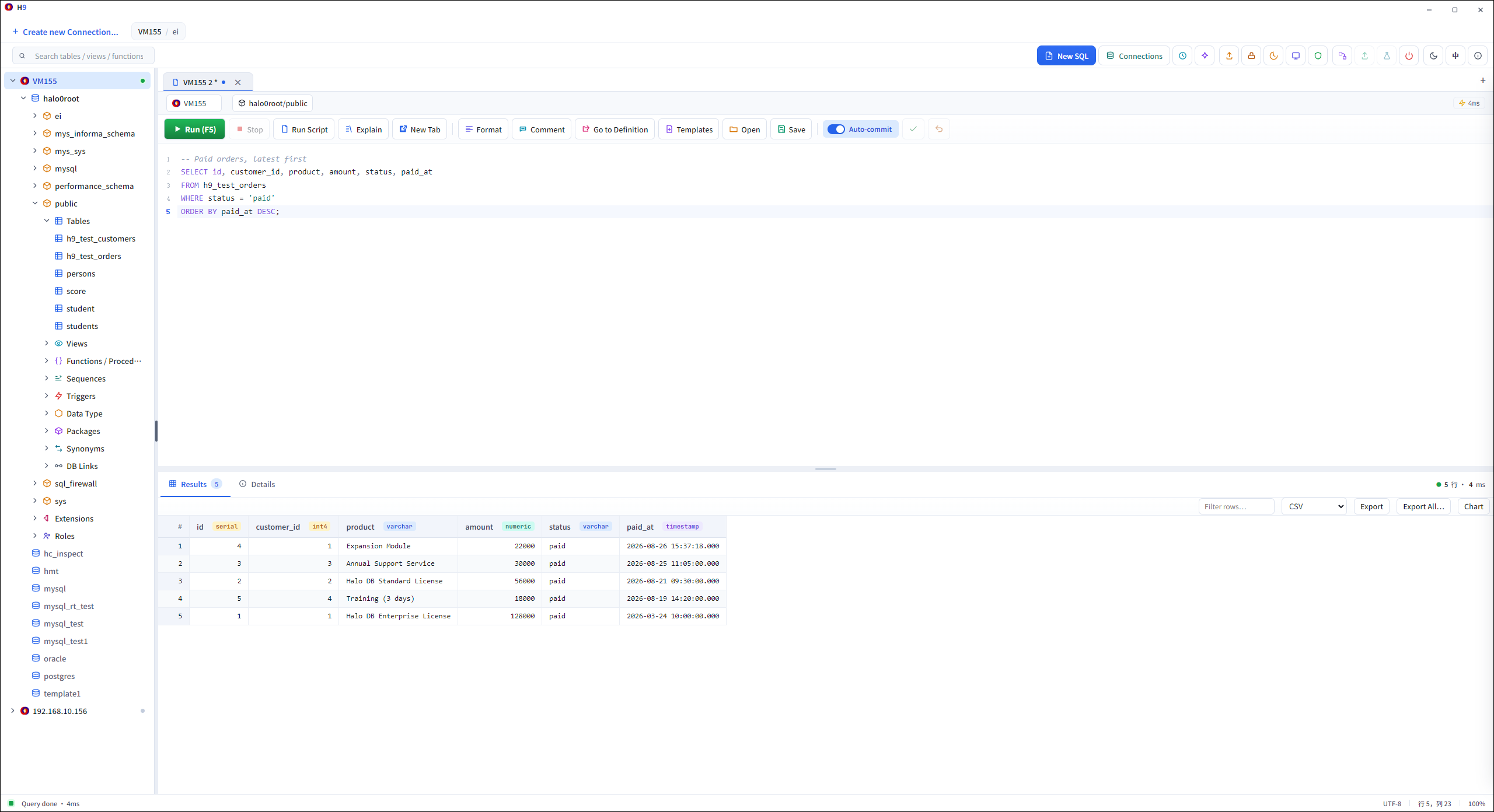Click Create new Connection link
Screen dimensions: 1494x812
pos(65,32)
